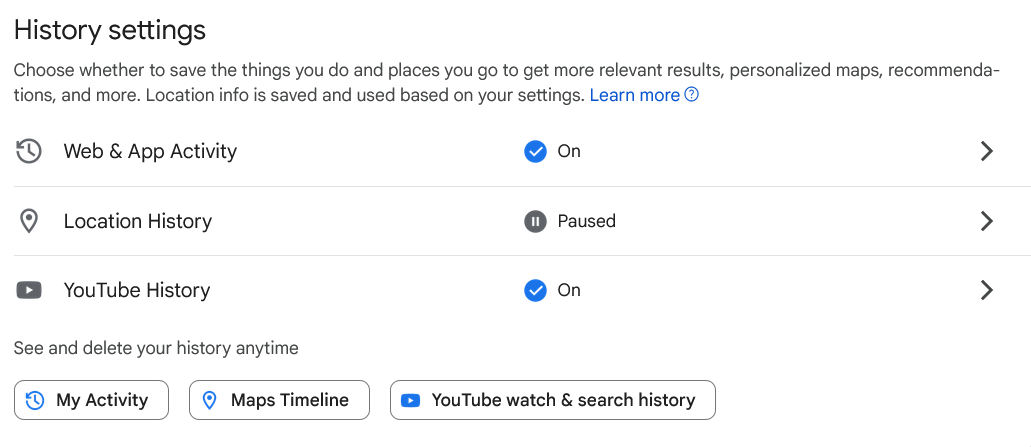Image resolution: width=1031 pixels, height=447 pixels.
Task: Click the Paused status of Location History
Action: (586, 221)
